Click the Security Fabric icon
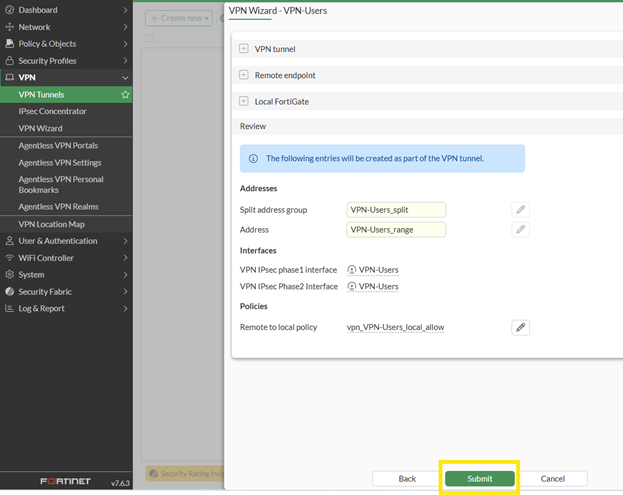 [x=10, y=292]
